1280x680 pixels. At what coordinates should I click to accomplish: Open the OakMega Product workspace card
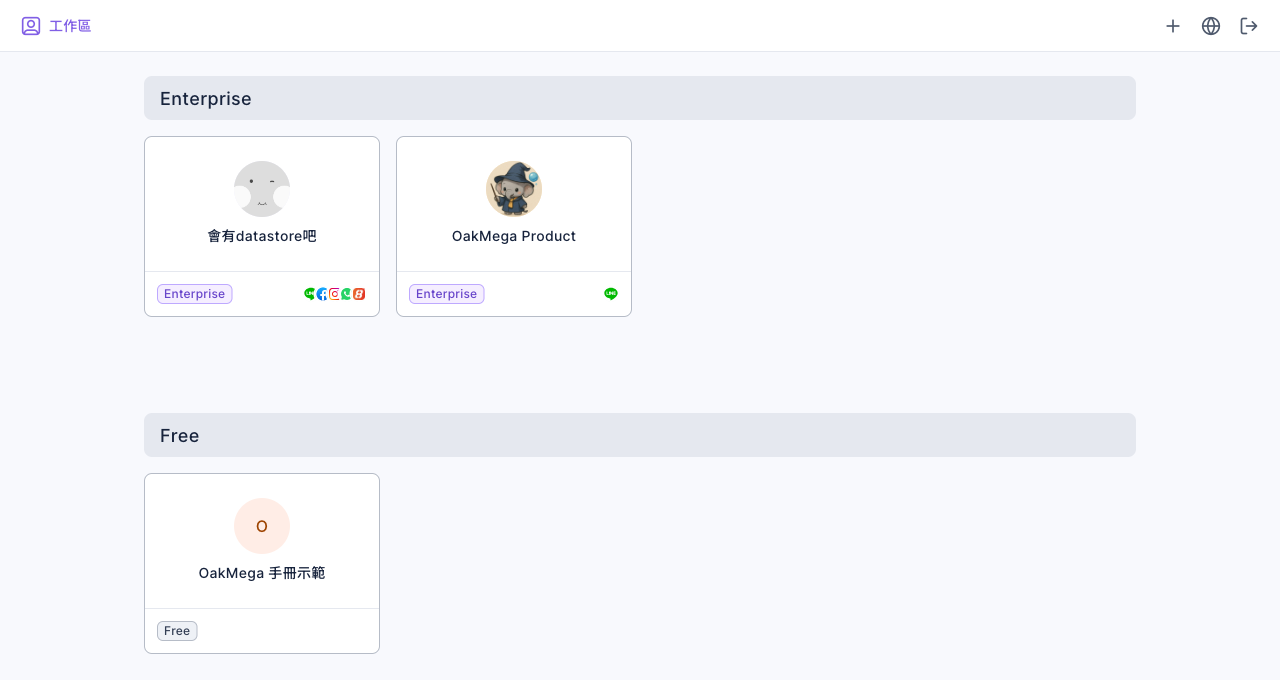514,227
